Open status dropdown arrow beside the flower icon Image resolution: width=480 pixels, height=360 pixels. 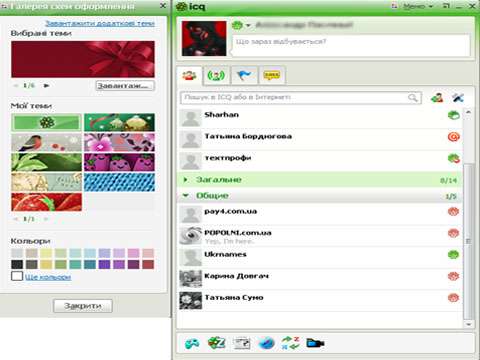pos(248,25)
